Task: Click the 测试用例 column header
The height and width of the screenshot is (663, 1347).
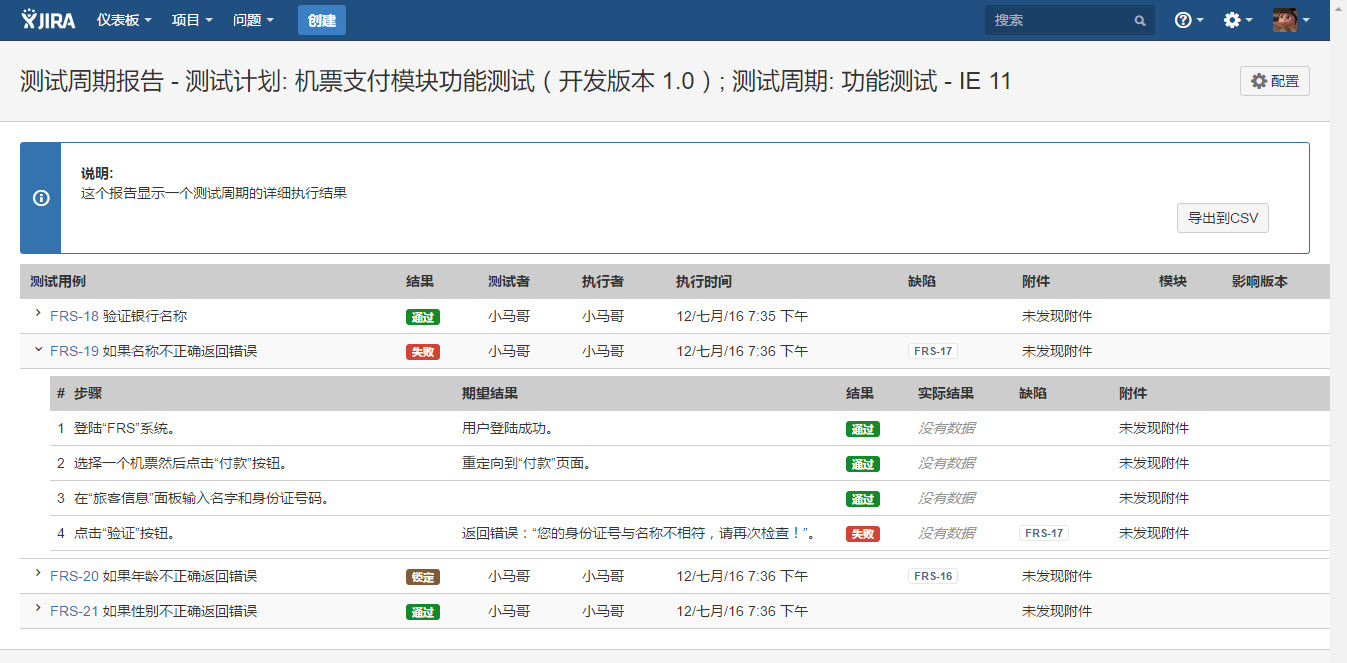Action: 58,281
